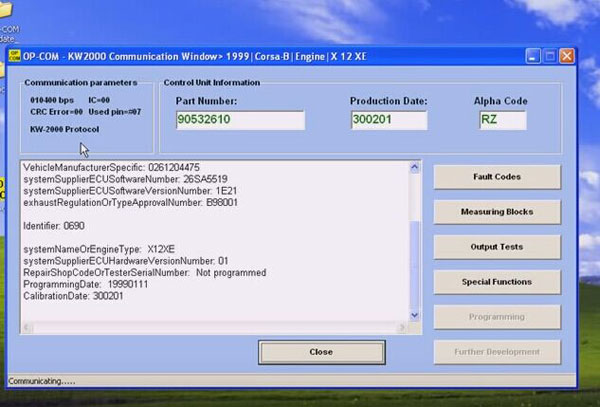
Task: Click the vertical scrollbar thumb in info list
Action: point(414,264)
